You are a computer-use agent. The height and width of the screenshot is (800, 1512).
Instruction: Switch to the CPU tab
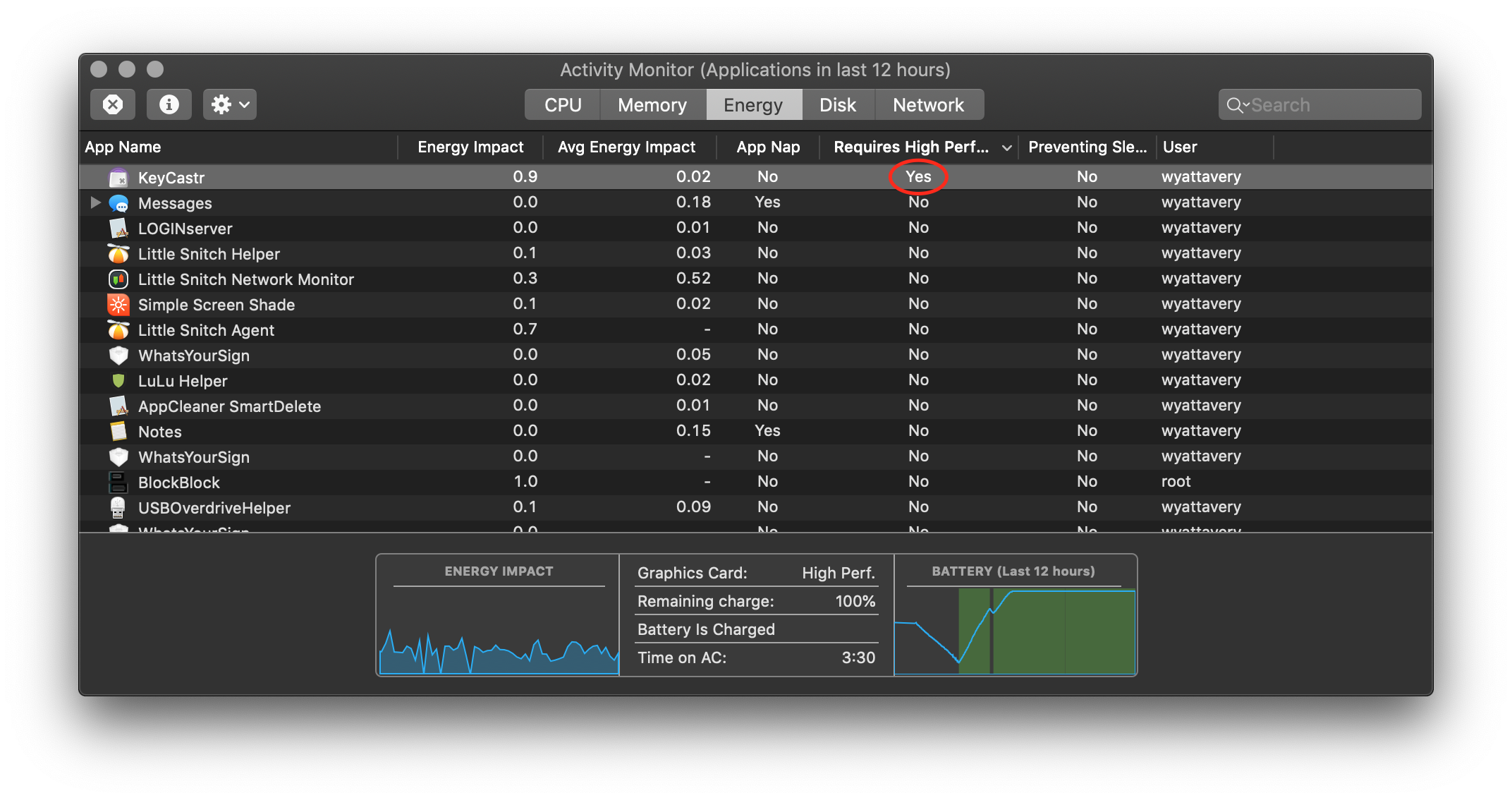coord(563,105)
